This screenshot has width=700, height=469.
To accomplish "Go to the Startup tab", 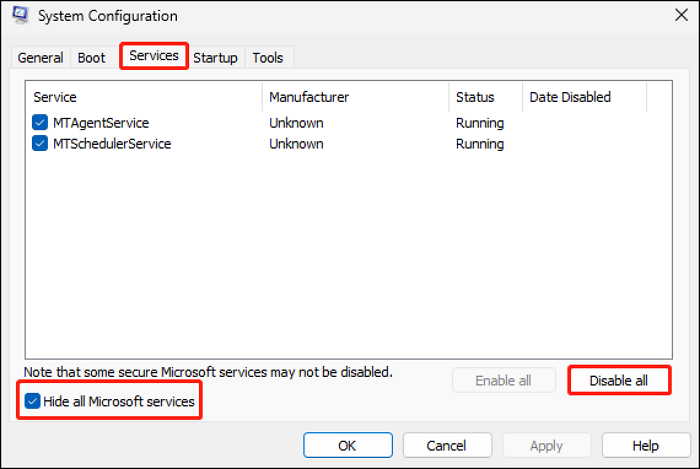I will coord(215,58).
